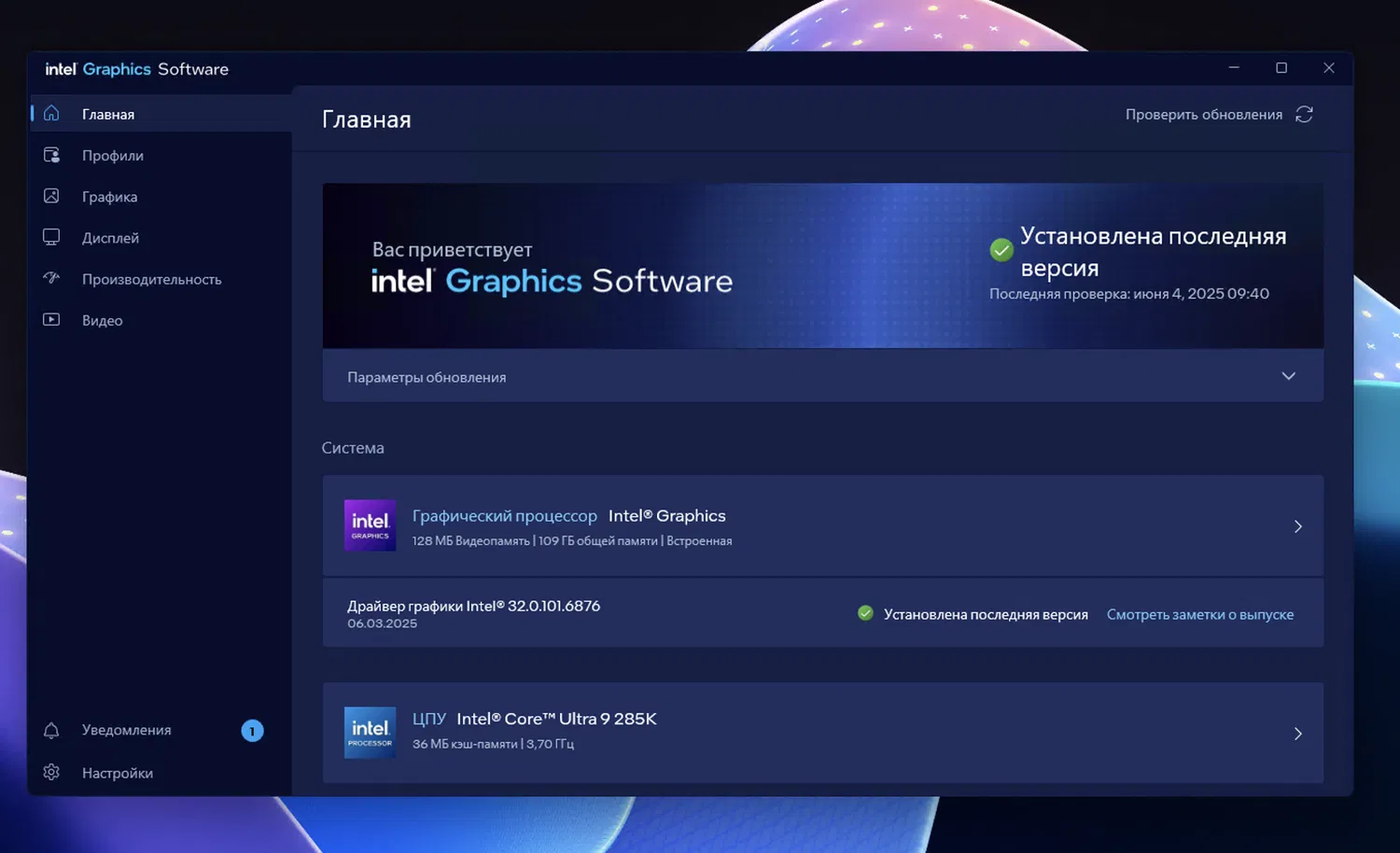The image size is (1400, 853).
Task: Click the monitor icon beside Дисплей
Action: 51,237
